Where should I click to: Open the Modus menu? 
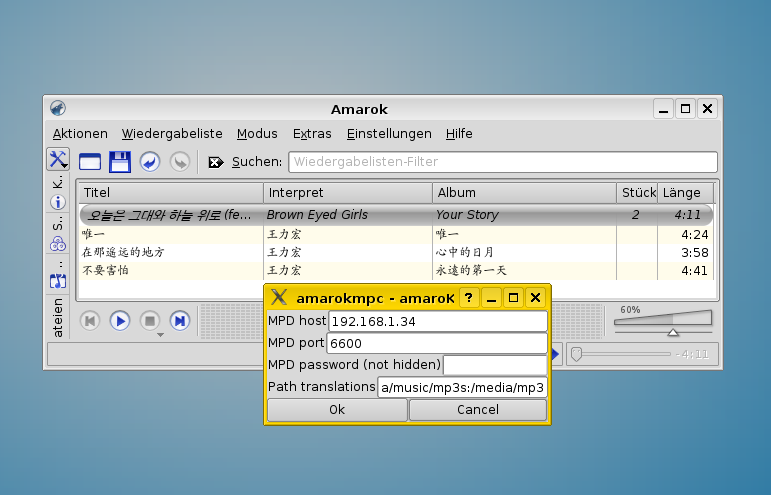(257, 134)
